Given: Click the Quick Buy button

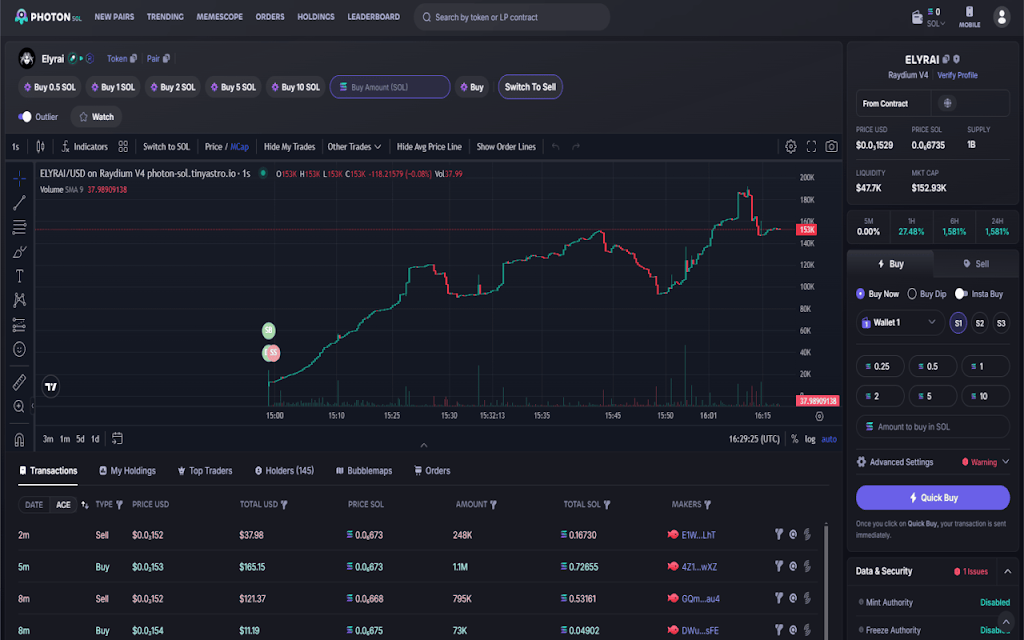Looking at the screenshot, I should [933, 498].
